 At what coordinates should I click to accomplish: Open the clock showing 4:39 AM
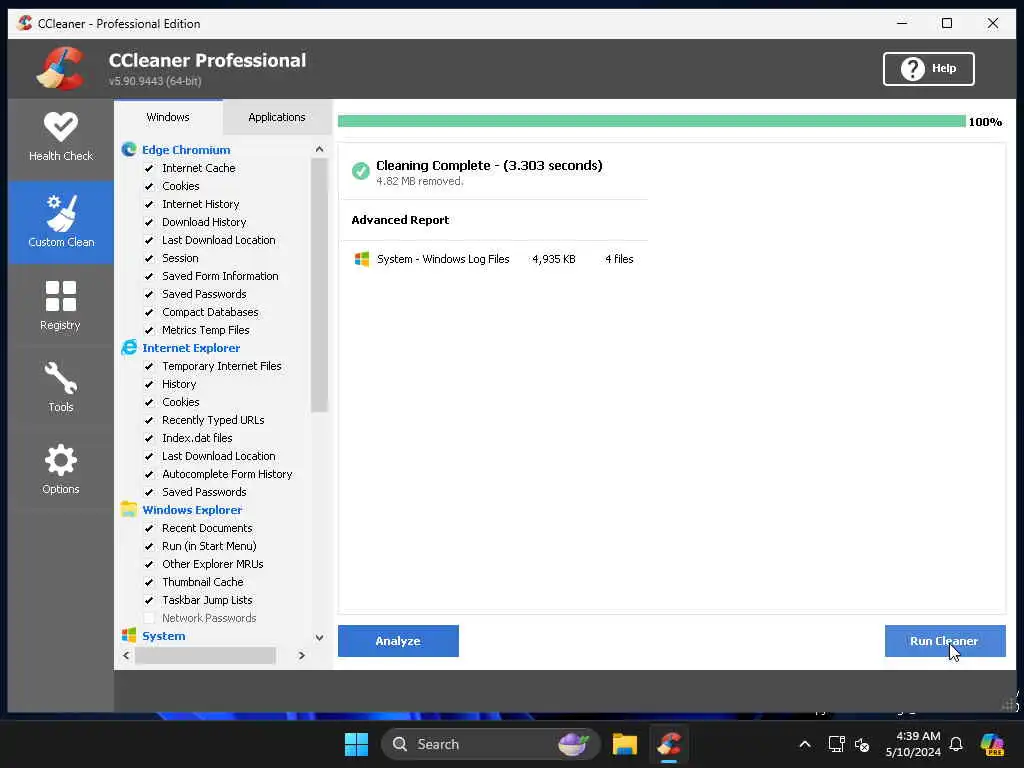point(913,744)
